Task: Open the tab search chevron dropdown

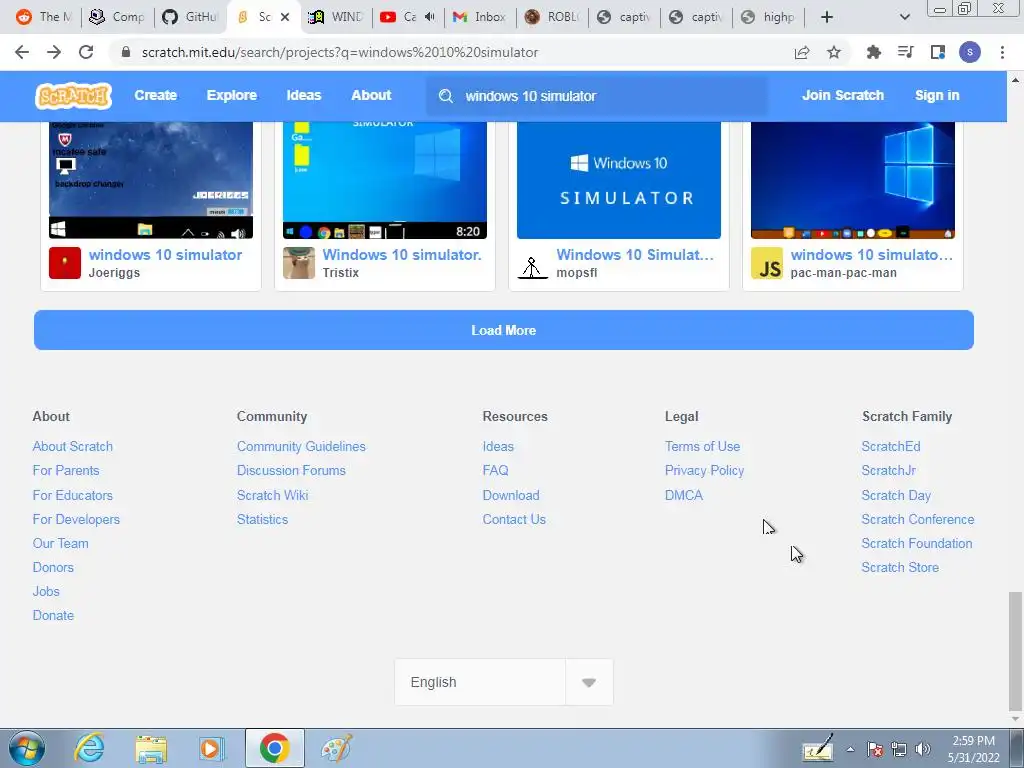Action: [904, 17]
